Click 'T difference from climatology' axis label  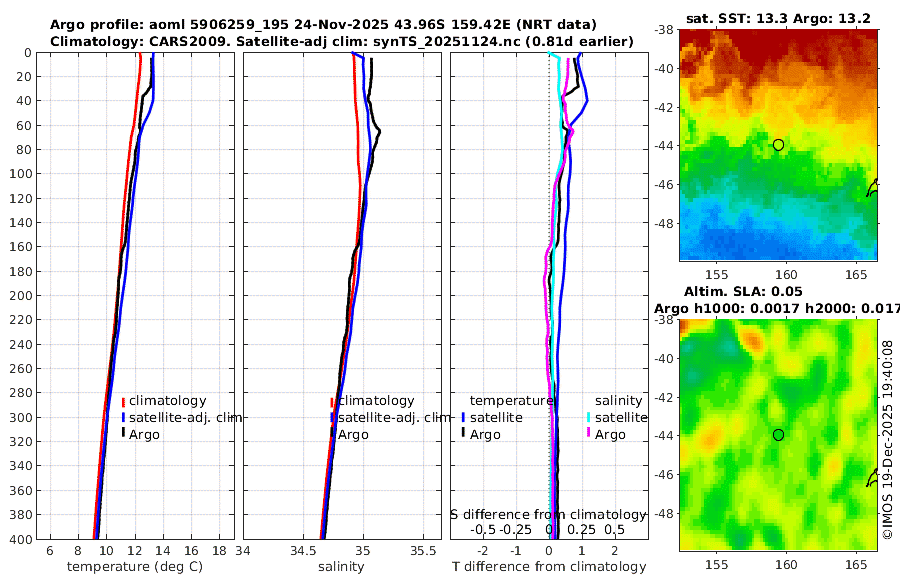pos(549,567)
